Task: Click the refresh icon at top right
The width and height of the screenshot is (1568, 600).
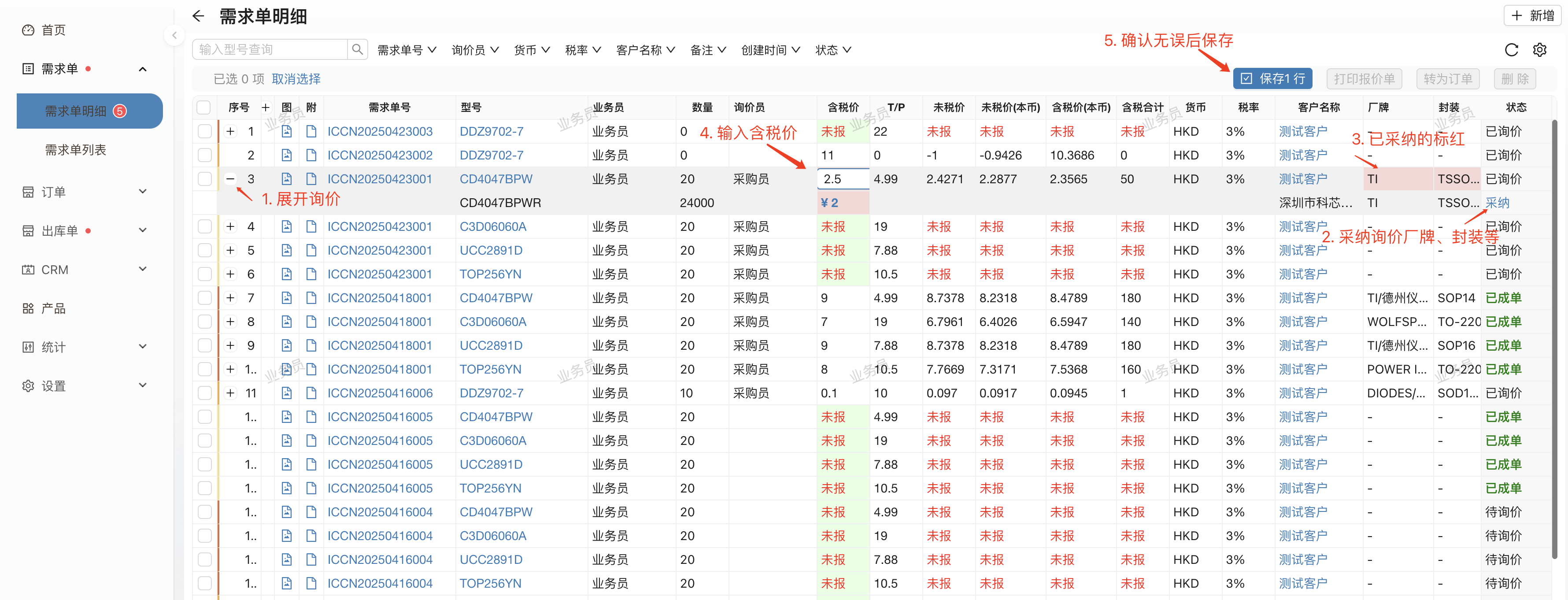Action: pos(1511,50)
